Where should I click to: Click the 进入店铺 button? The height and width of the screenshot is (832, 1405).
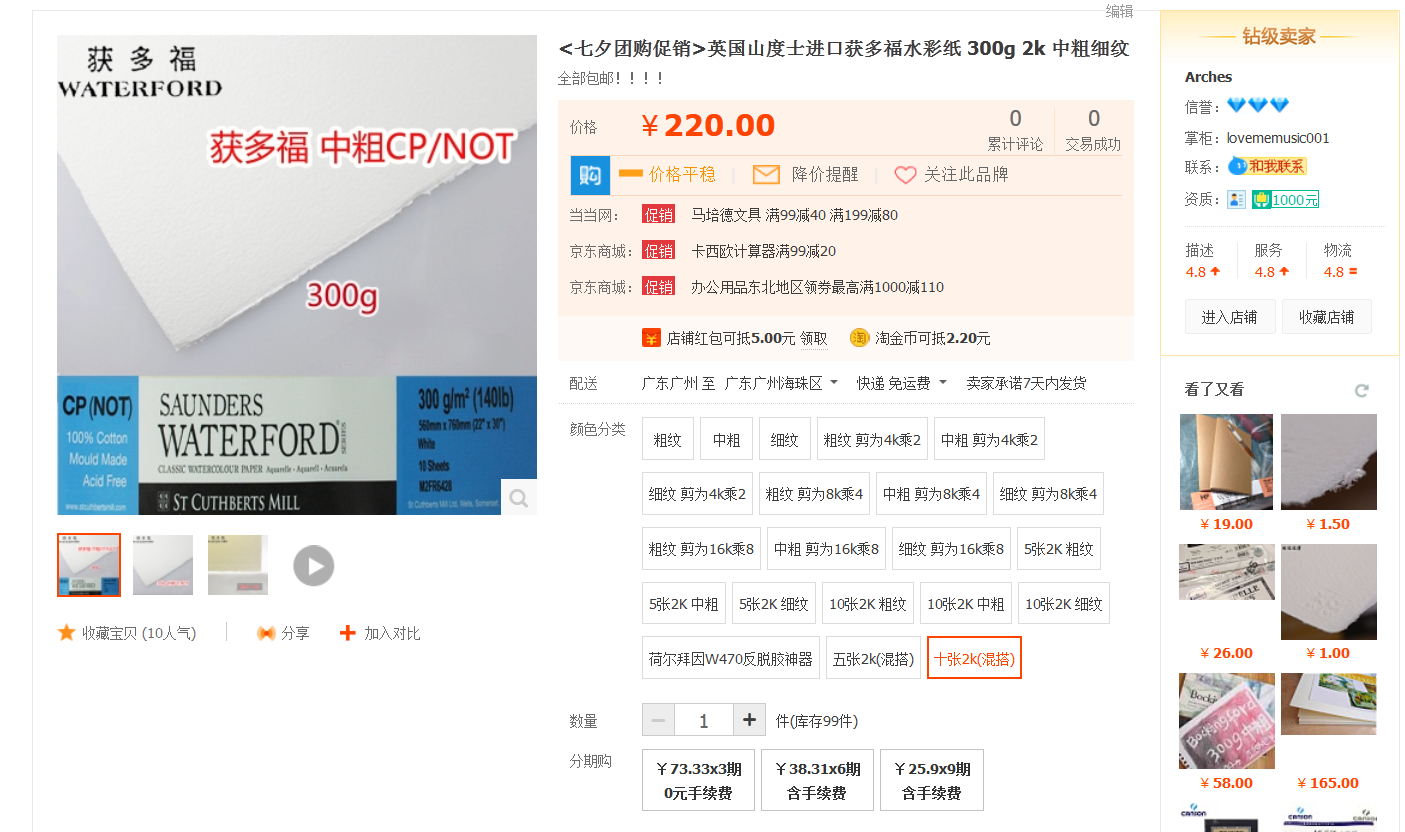click(1230, 317)
